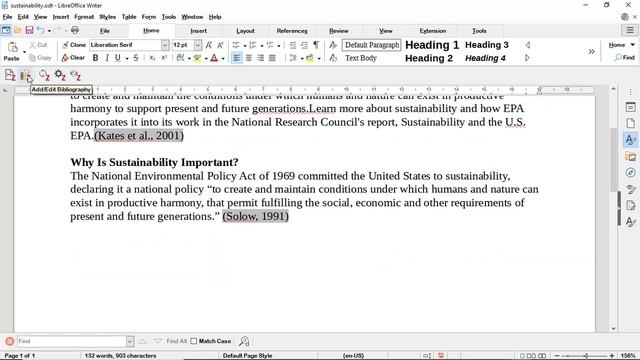This screenshot has height=360, width=640.
Task: Open the font name dropdown
Action: point(164,45)
